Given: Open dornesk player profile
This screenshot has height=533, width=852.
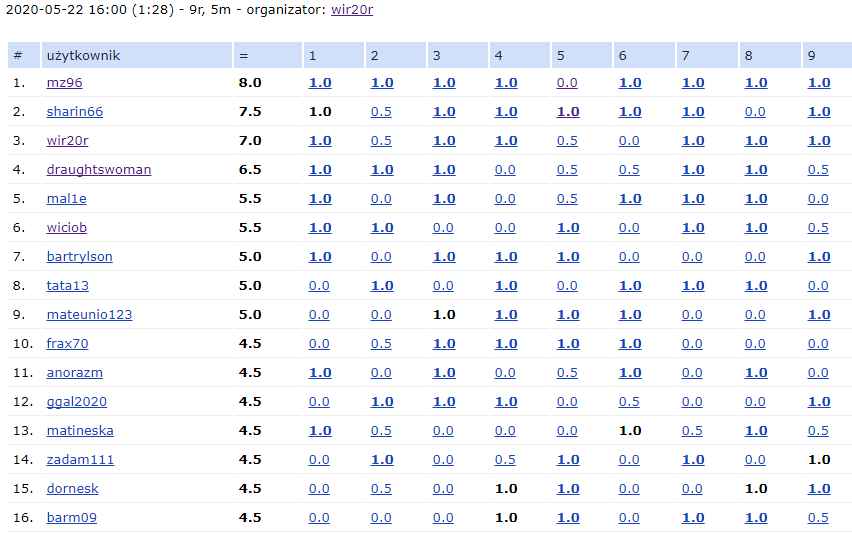Looking at the screenshot, I should tap(72, 489).
